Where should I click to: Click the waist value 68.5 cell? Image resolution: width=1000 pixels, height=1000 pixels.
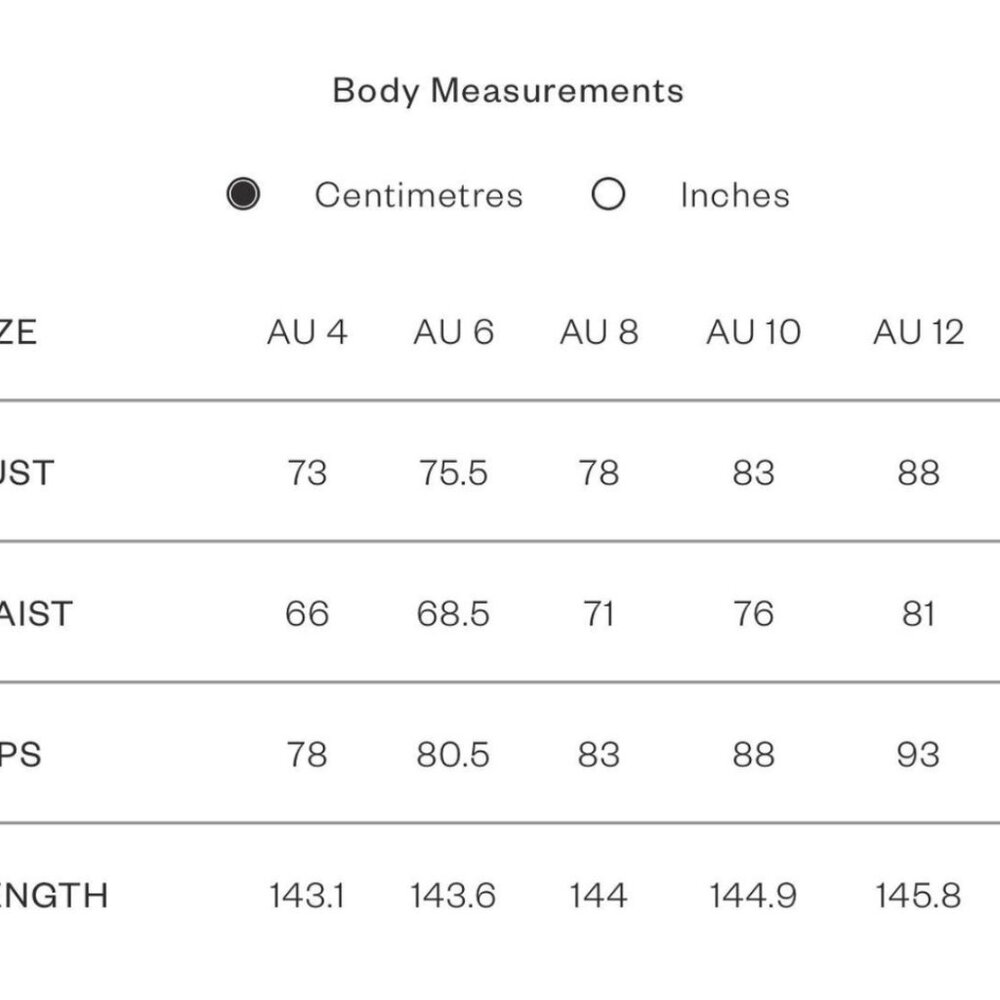click(x=453, y=613)
